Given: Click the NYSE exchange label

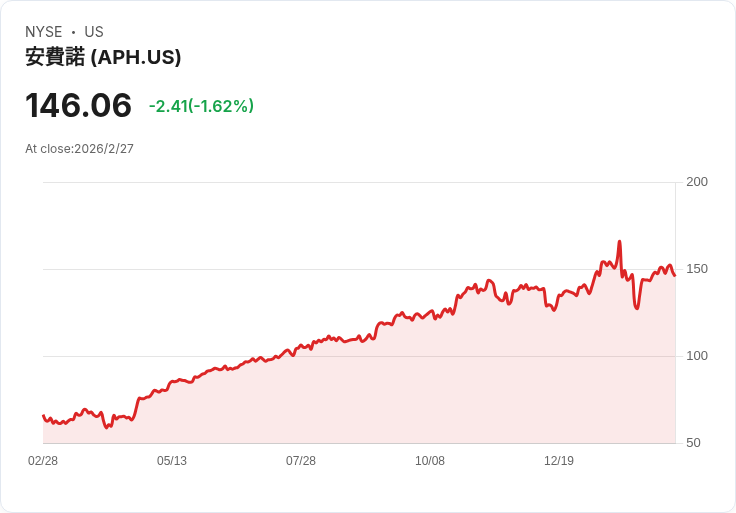Looking at the screenshot, I should 44,32.
